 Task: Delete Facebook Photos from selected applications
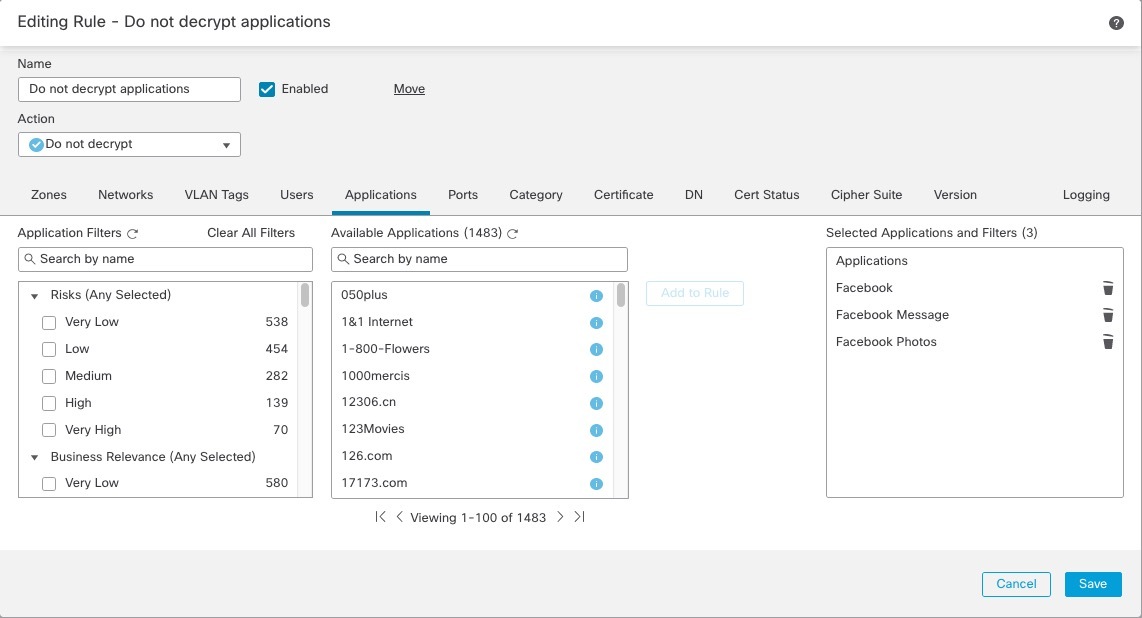point(1108,342)
